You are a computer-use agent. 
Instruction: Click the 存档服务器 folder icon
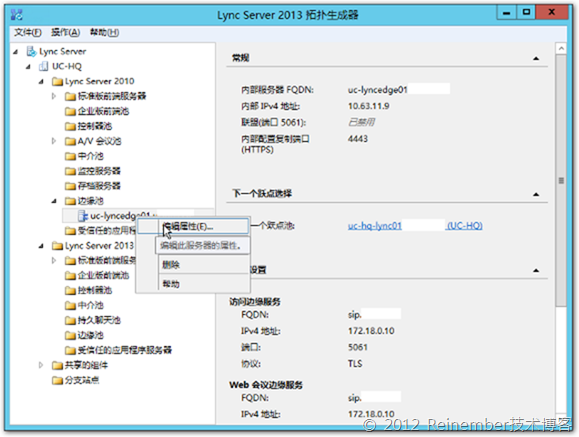coord(70,186)
